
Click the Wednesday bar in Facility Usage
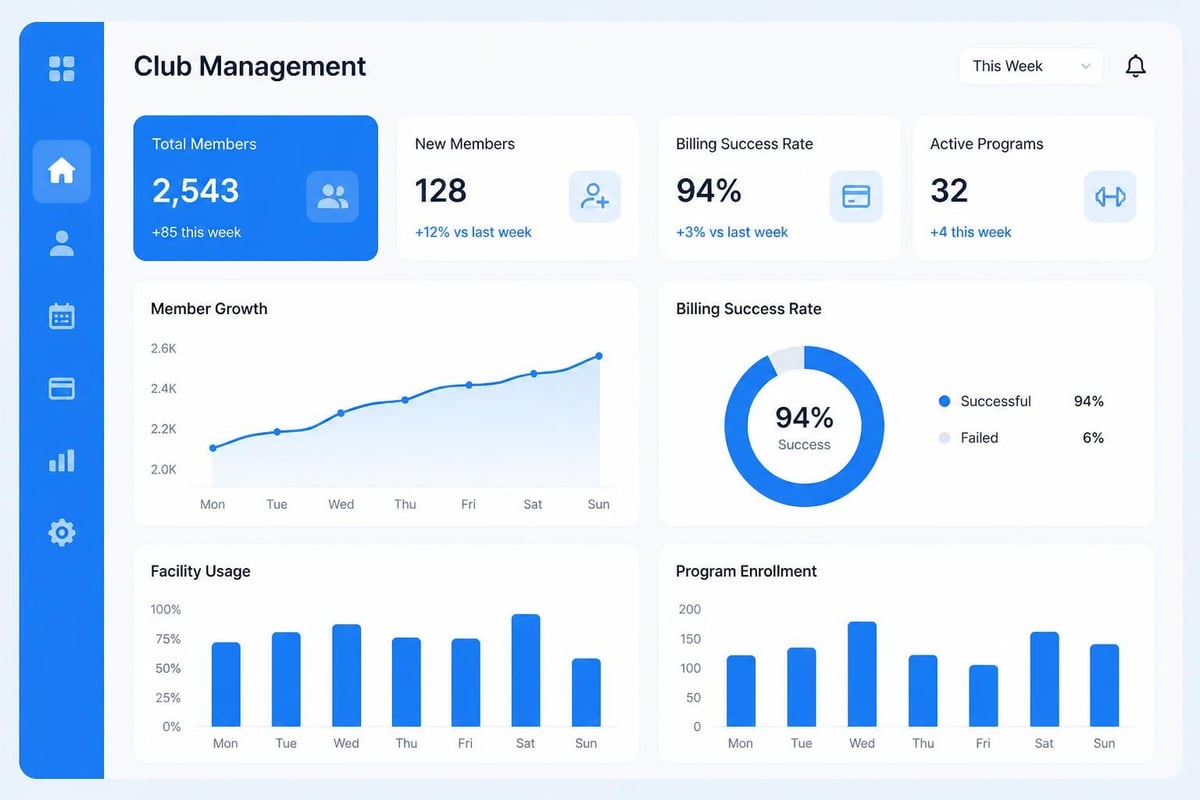coord(346,676)
